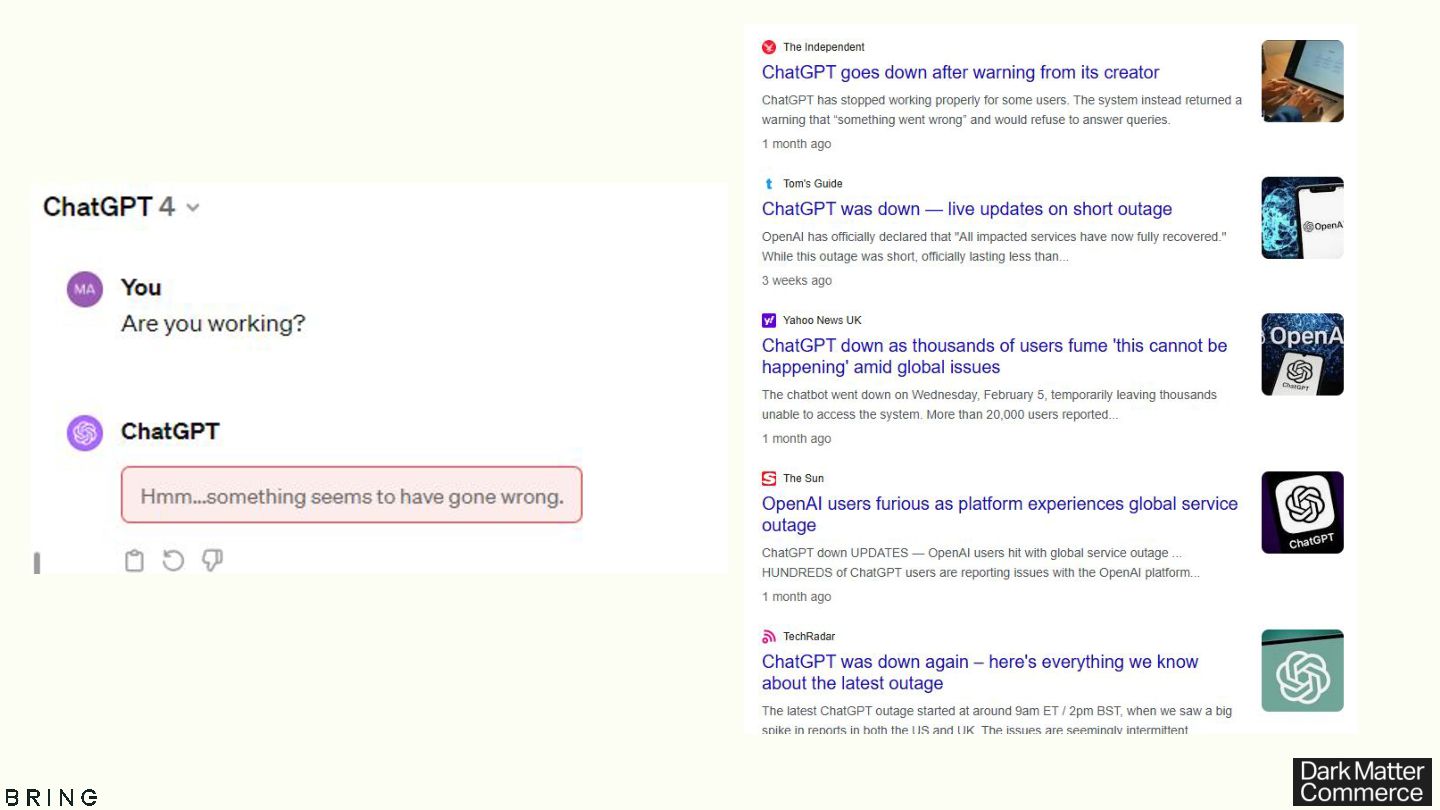Click the TechRadar green logo thumbnail

(1302, 671)
